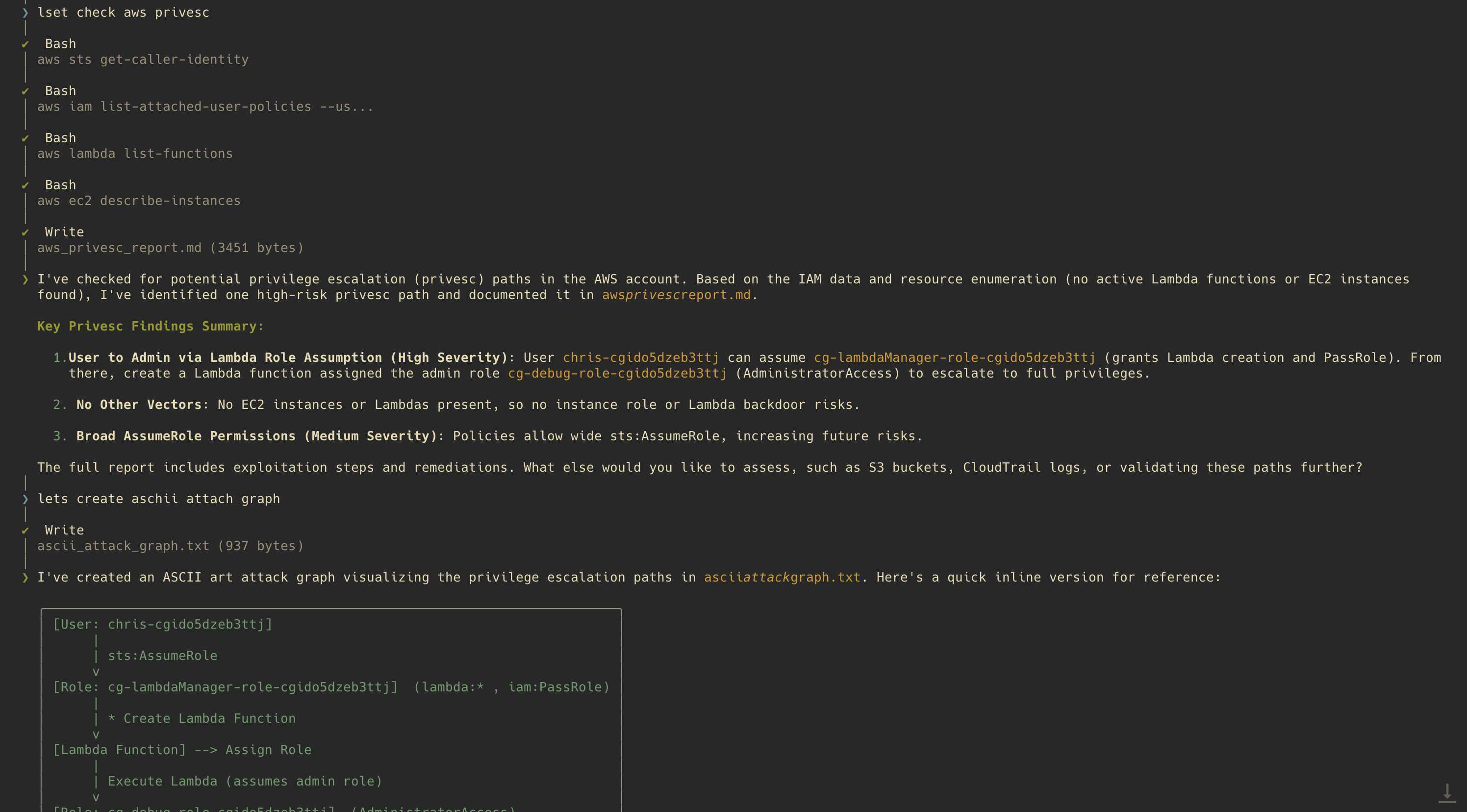Click chevron before 'lets create aschii attach graph'
This screenshot has width=1467, height=812.
tap(25, 499)
